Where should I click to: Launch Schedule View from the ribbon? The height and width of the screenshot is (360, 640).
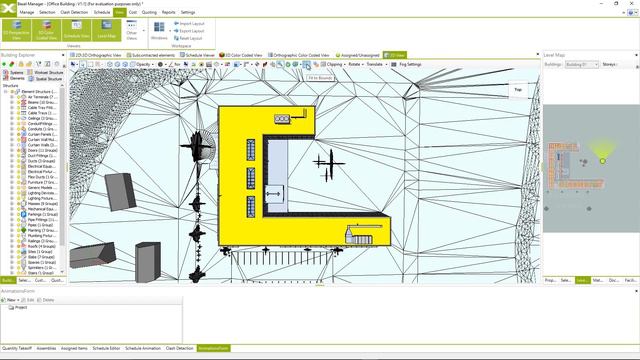(x=76, y=30)
